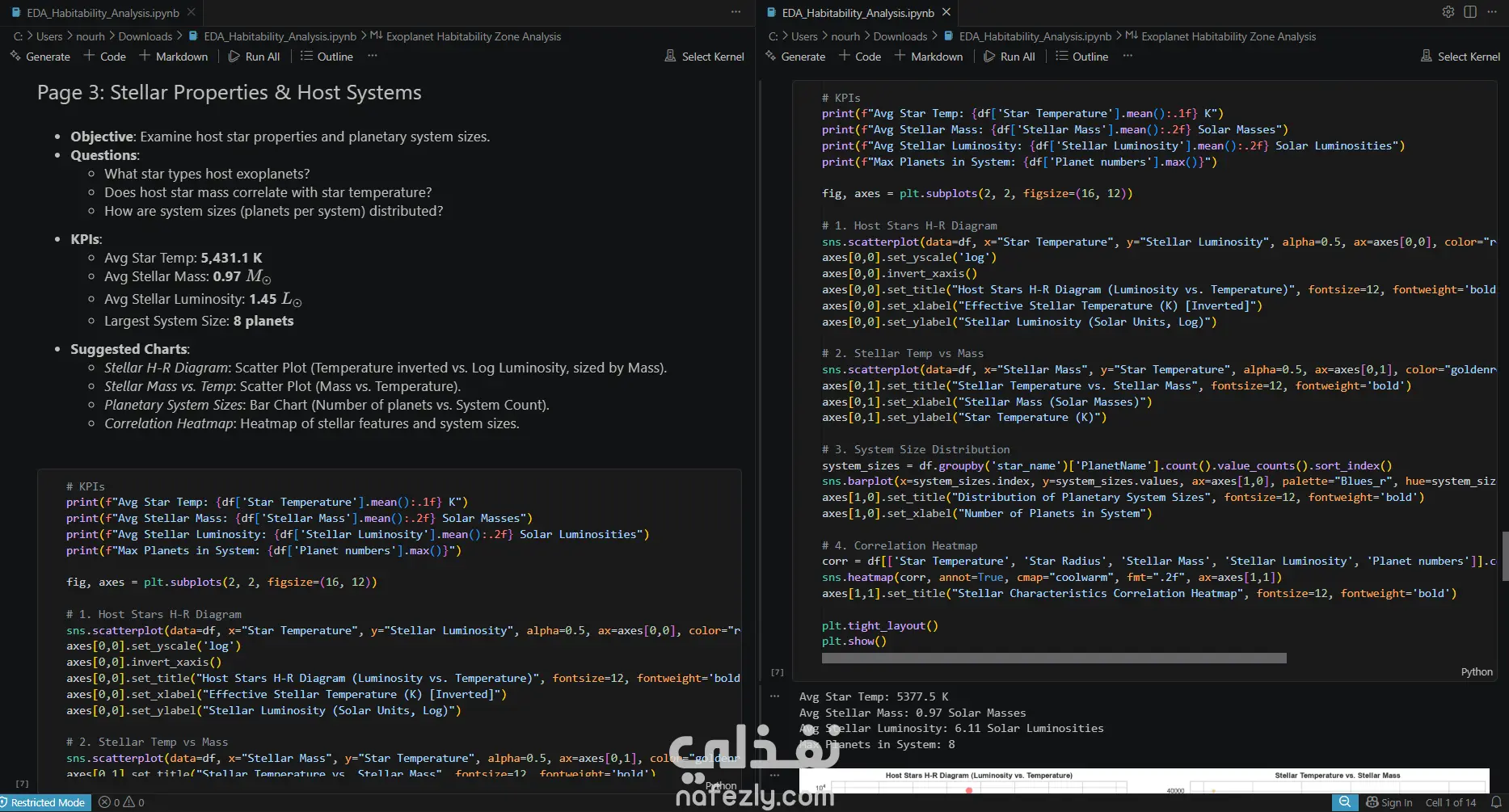This screenshot has width=1509, height=812.
Task: Click the zoom-out magnifier status bar icon
Action: tap(1344, 802)
